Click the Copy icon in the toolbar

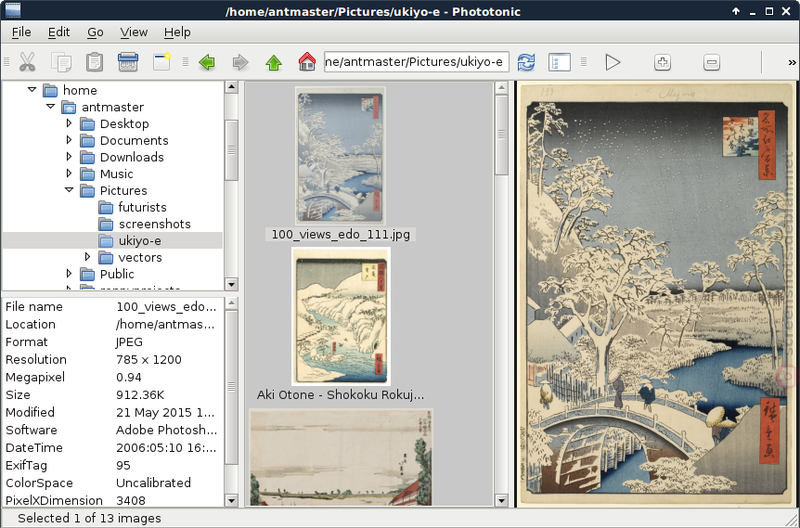pyautogui.click(x=61, y=62)
